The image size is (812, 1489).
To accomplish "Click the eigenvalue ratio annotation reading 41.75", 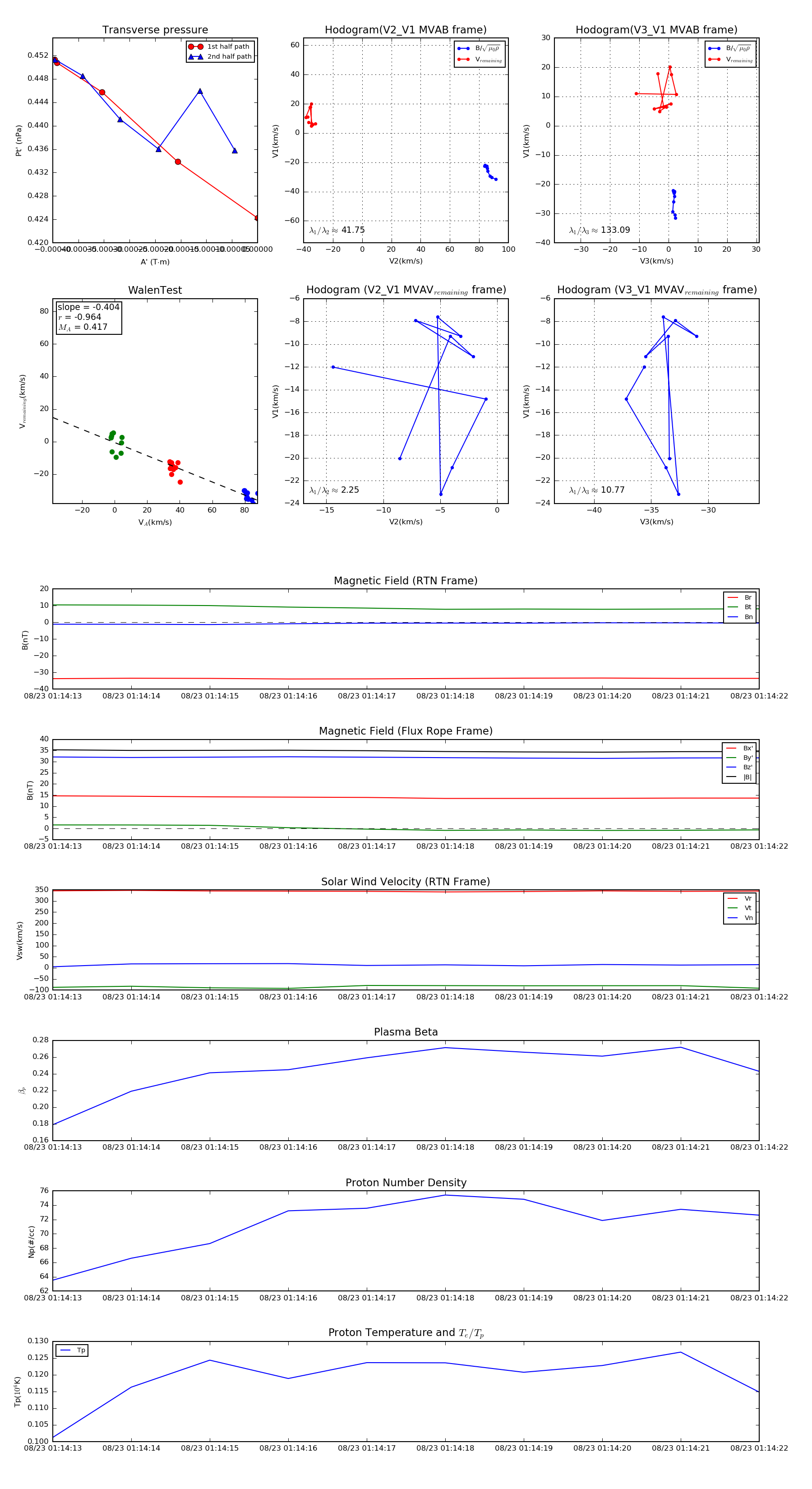I will [337, 230].
